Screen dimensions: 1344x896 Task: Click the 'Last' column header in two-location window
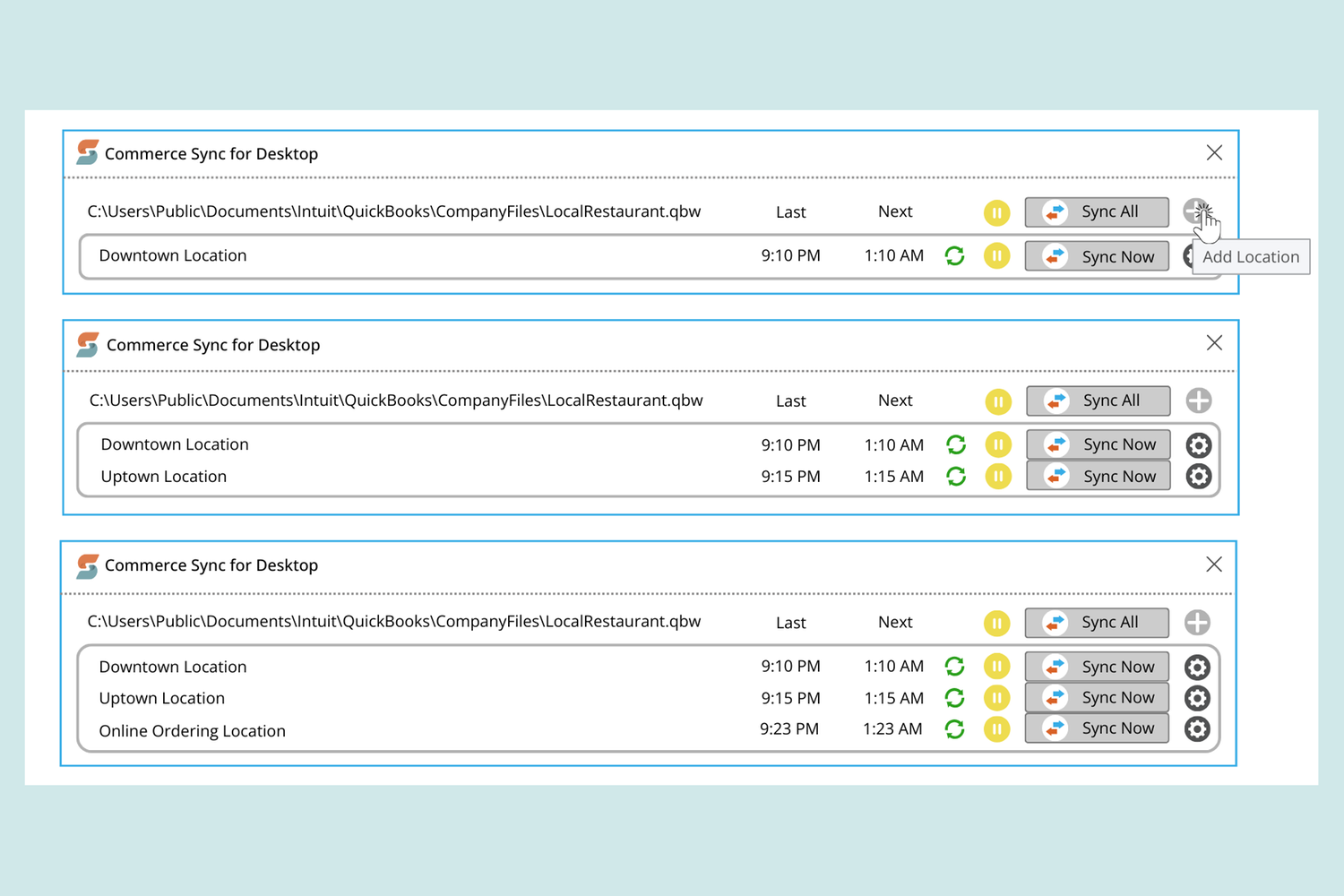point(791,401)
